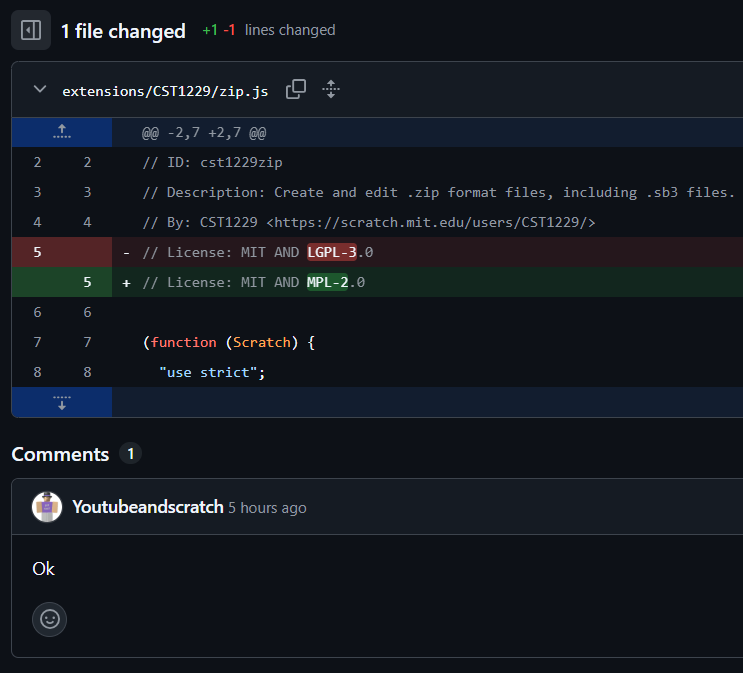Click Youtubeandscratch's avatar image
The image size is (743, 673).
tap(47, 507)
